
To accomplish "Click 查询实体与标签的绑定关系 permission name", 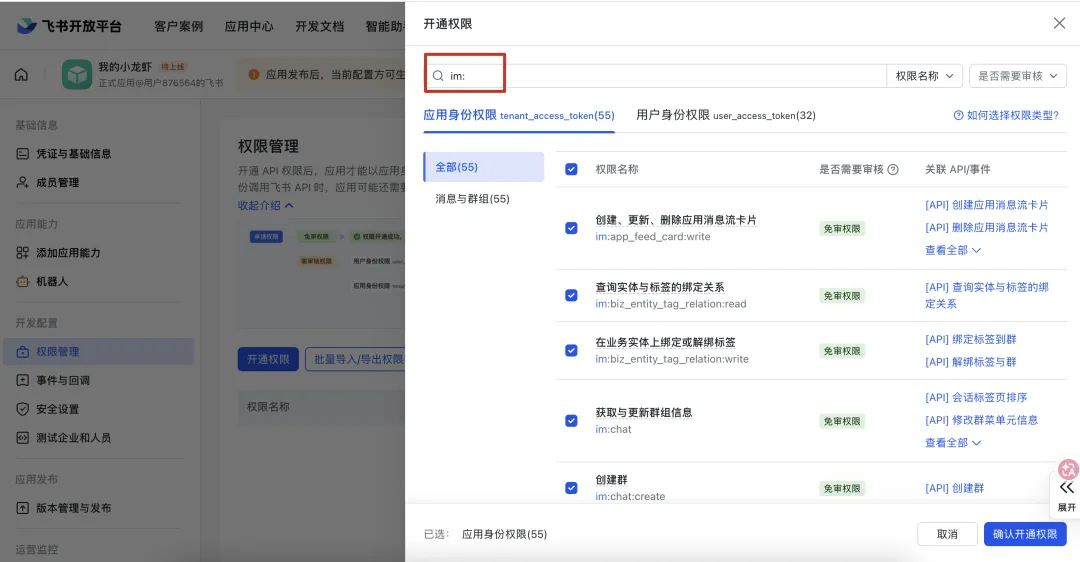I will click(x=660, y=287).
